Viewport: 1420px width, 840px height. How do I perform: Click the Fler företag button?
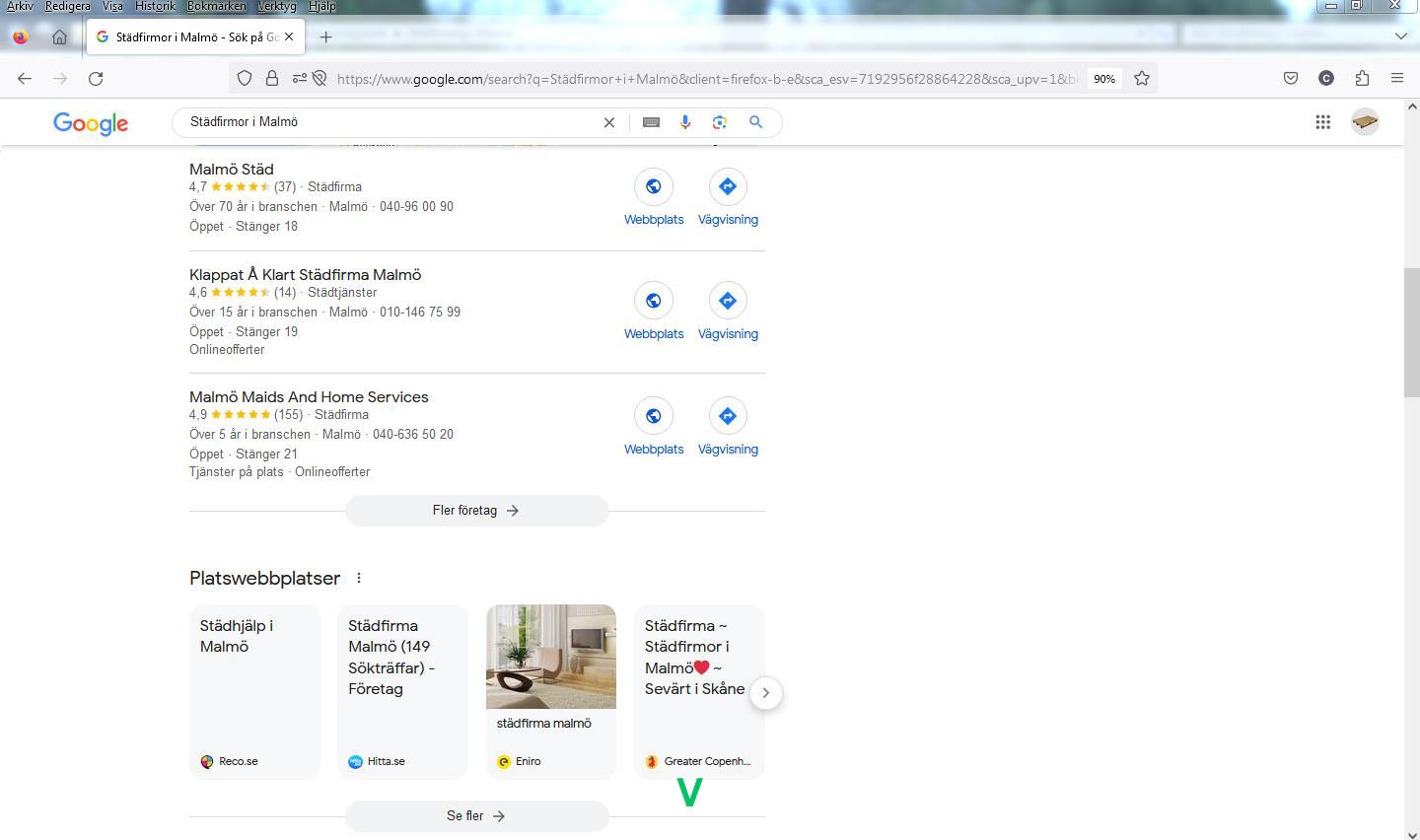[x=477, y=511]
